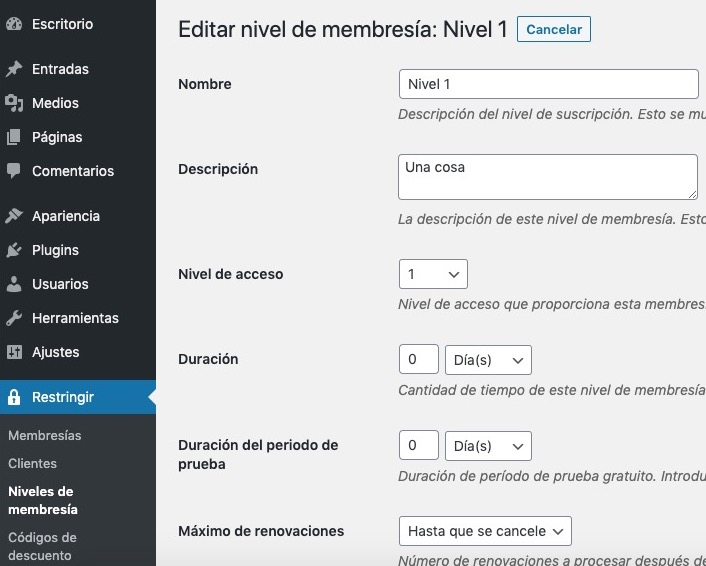Open Comentarios in the sidebar
Viewport: 706px width, 566px height.
click(78, 171)
